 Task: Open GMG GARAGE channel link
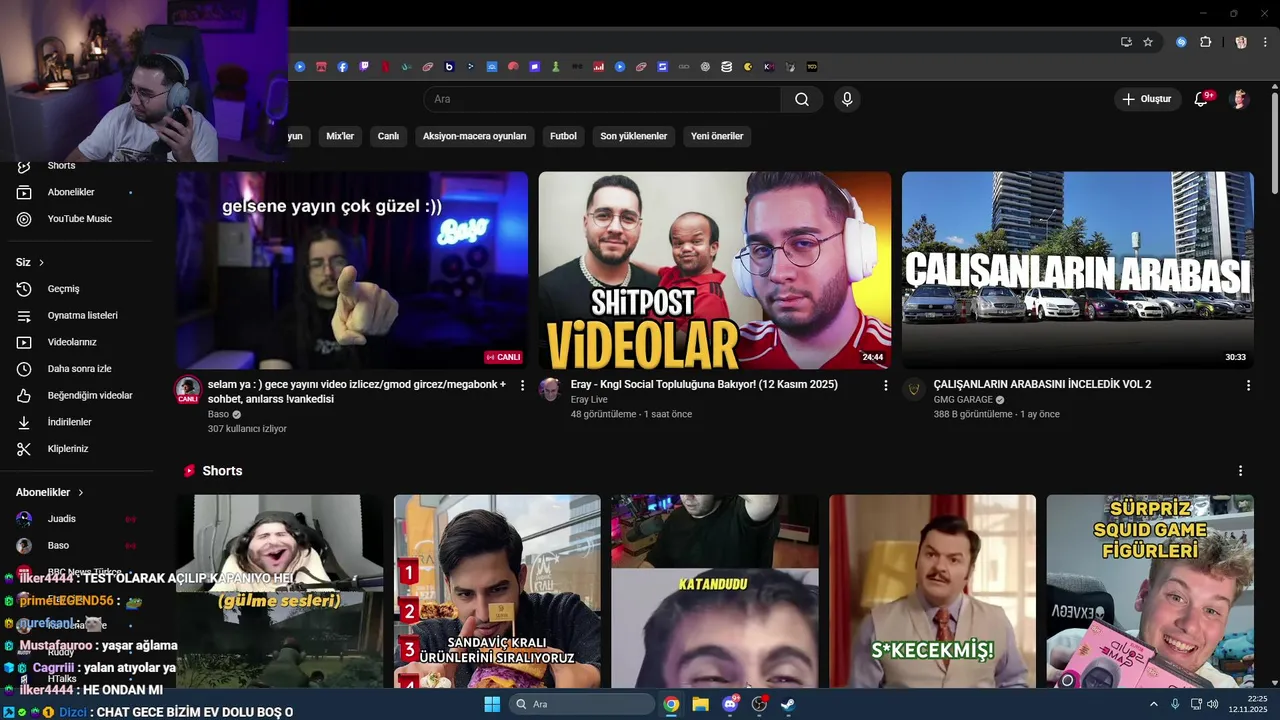(963, 399)
